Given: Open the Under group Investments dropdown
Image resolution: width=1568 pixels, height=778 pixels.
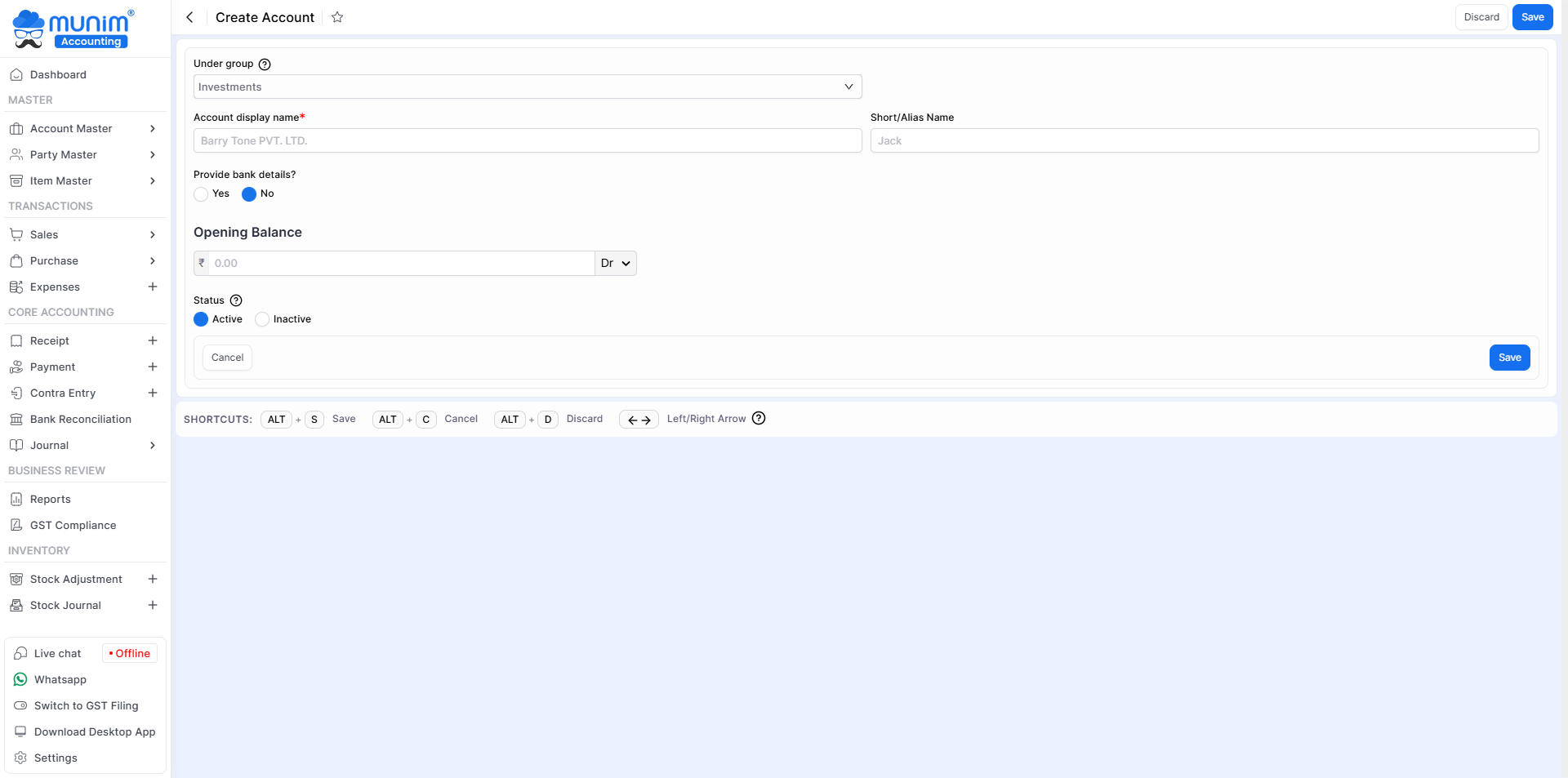Looking at the screenshot, I should point(527,87).
